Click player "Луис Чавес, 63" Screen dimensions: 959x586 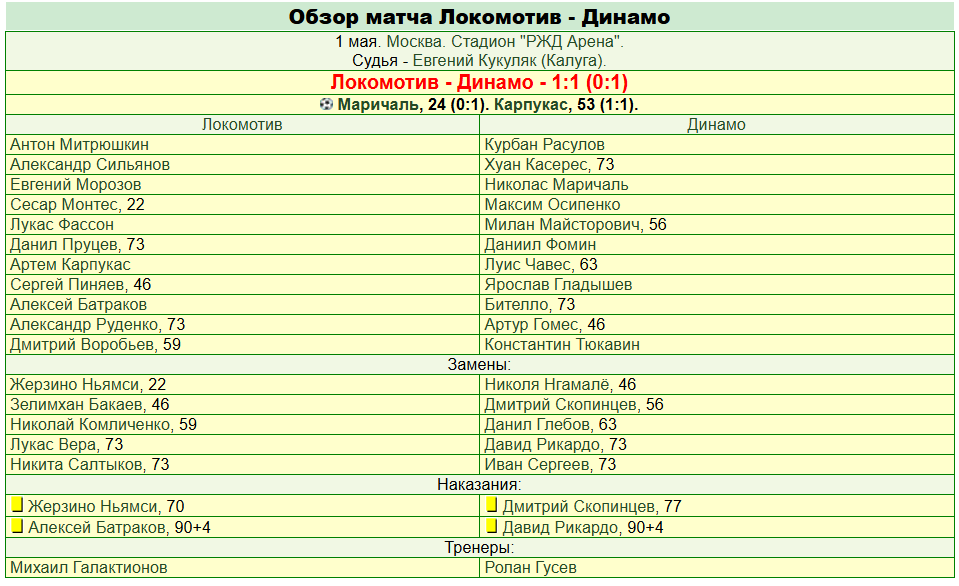pyautogui.click(x=541, y=265)
